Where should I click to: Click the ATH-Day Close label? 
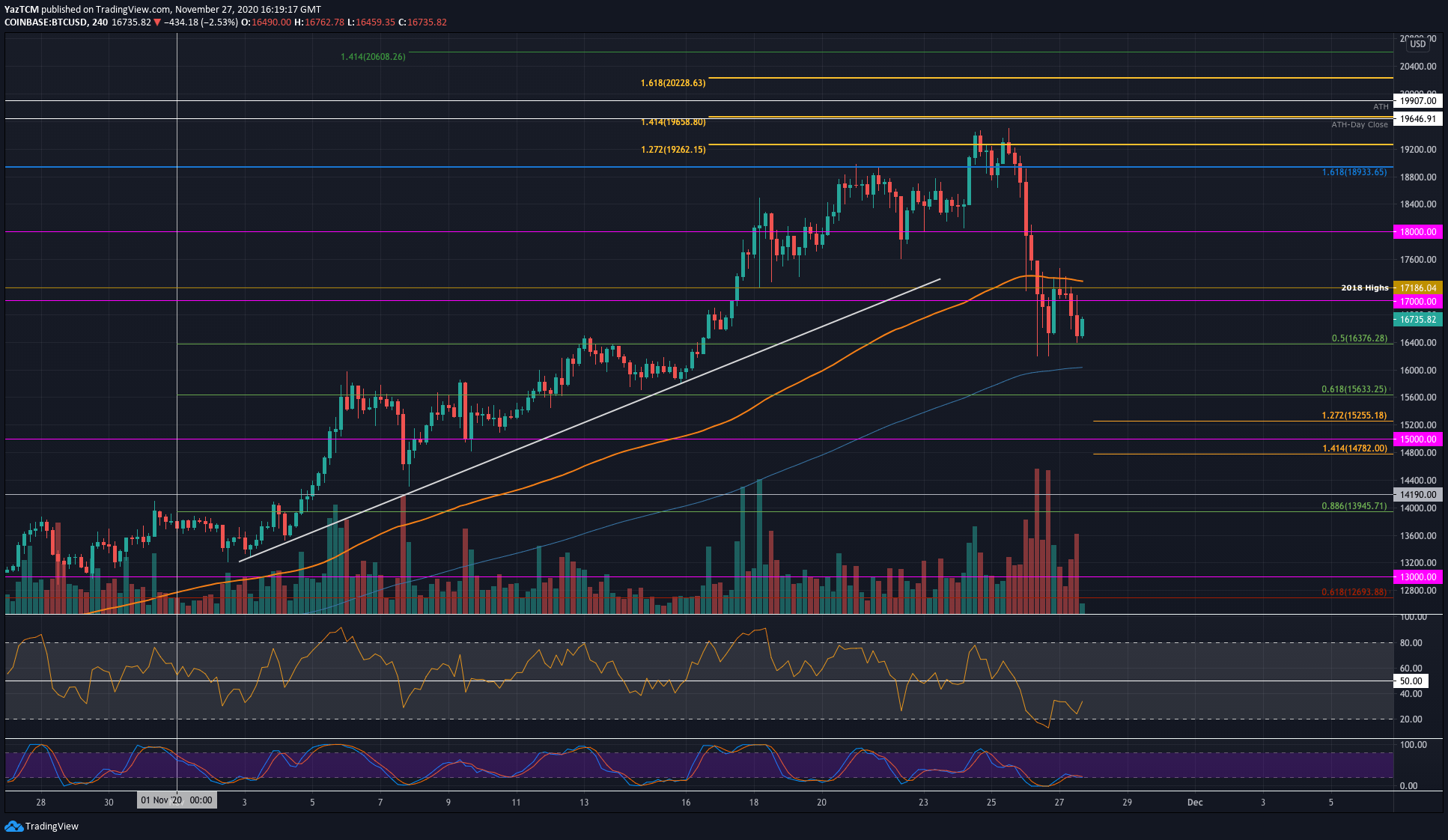pos(1358,124)
